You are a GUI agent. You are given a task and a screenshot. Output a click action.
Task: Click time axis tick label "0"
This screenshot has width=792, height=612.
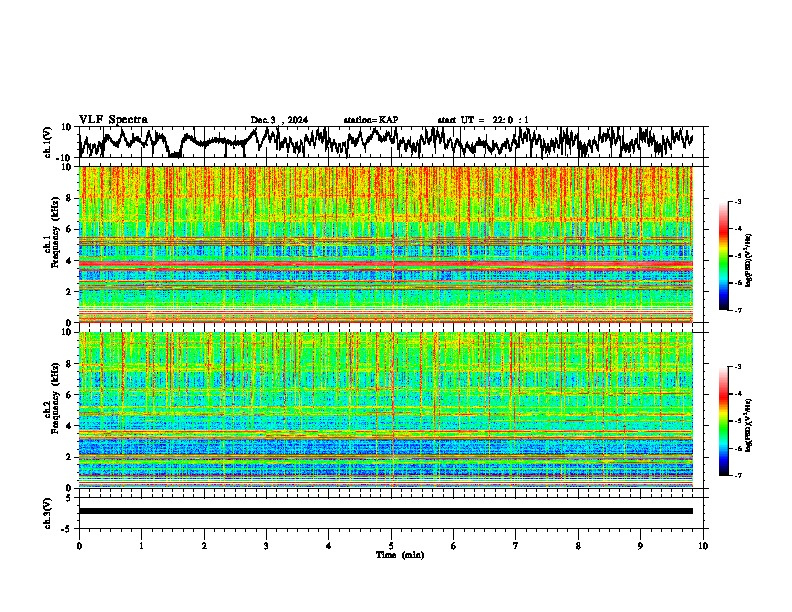[x=79, y=546]
